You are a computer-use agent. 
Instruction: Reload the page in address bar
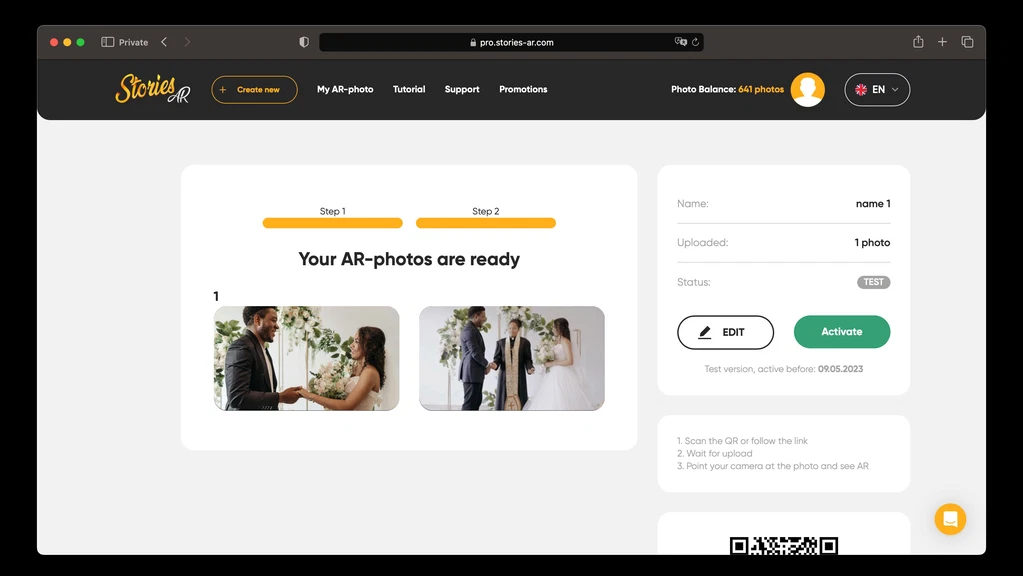pyautogui.click(x=695, y=42)
